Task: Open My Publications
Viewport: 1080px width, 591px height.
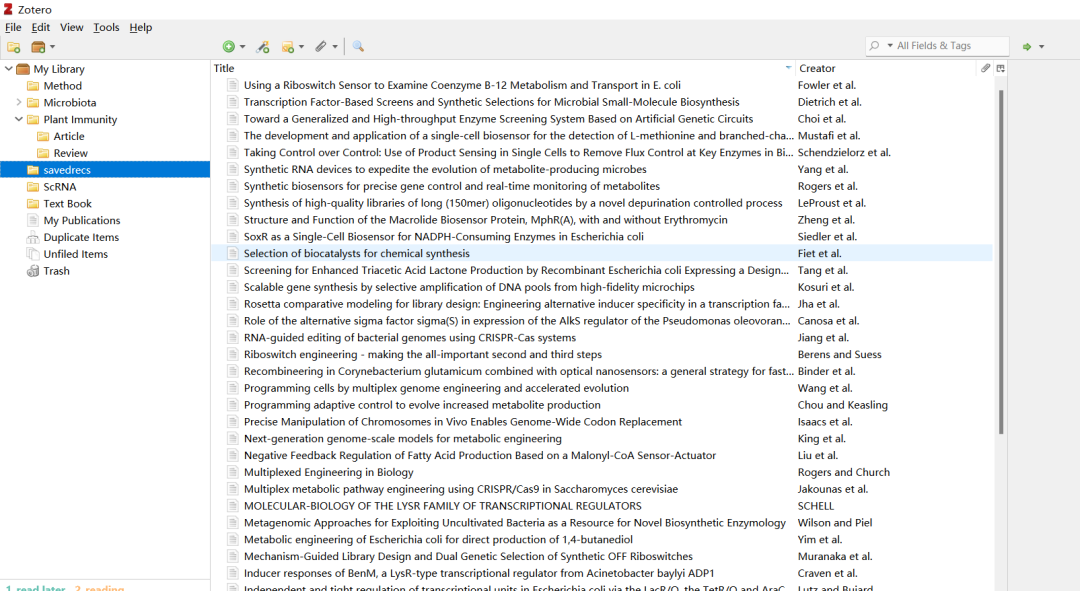Action: (82, 220)
